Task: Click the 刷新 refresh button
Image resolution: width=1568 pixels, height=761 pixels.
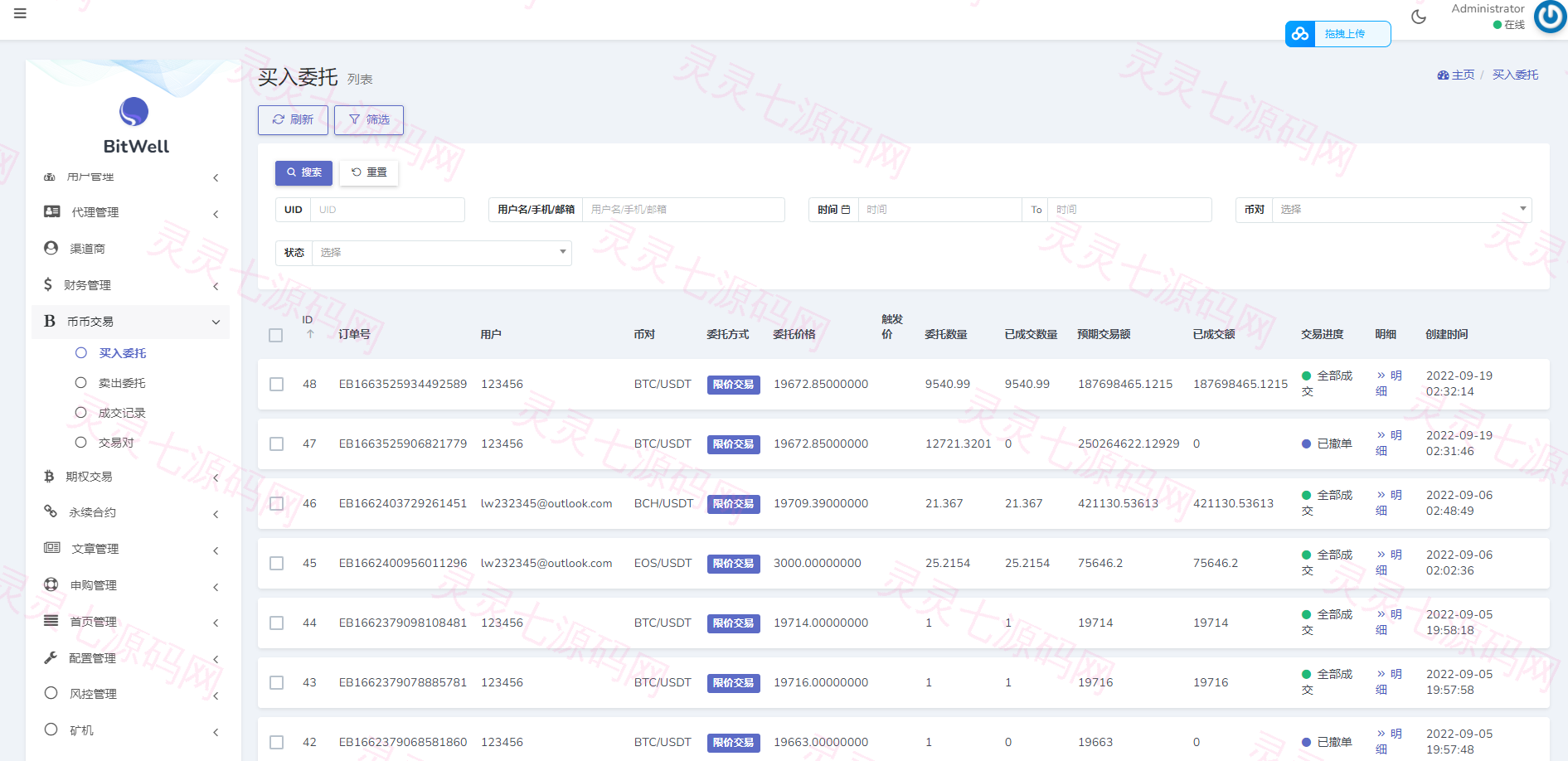Action: coord(293,120)
